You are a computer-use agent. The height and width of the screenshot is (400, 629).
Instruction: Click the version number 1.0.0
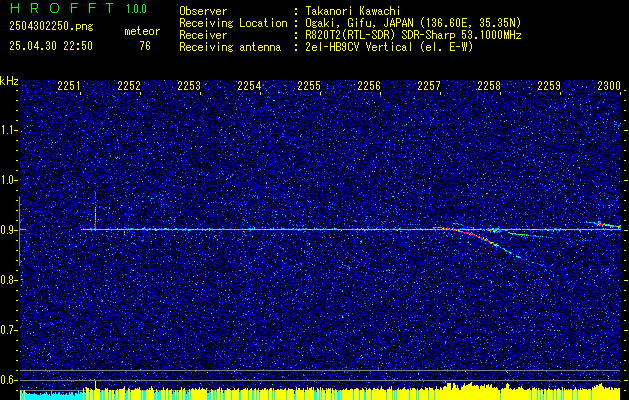(136, 9)
